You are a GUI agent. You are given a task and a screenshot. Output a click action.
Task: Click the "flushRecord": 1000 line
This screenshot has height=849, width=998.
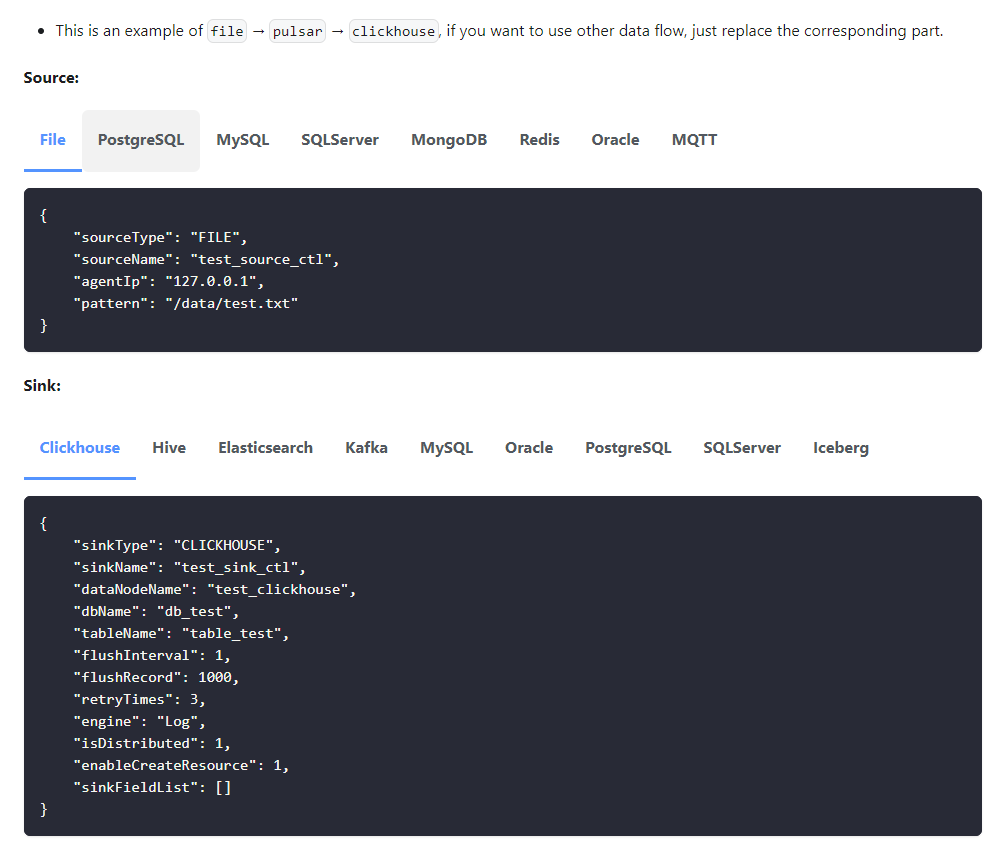coord(156,678)
